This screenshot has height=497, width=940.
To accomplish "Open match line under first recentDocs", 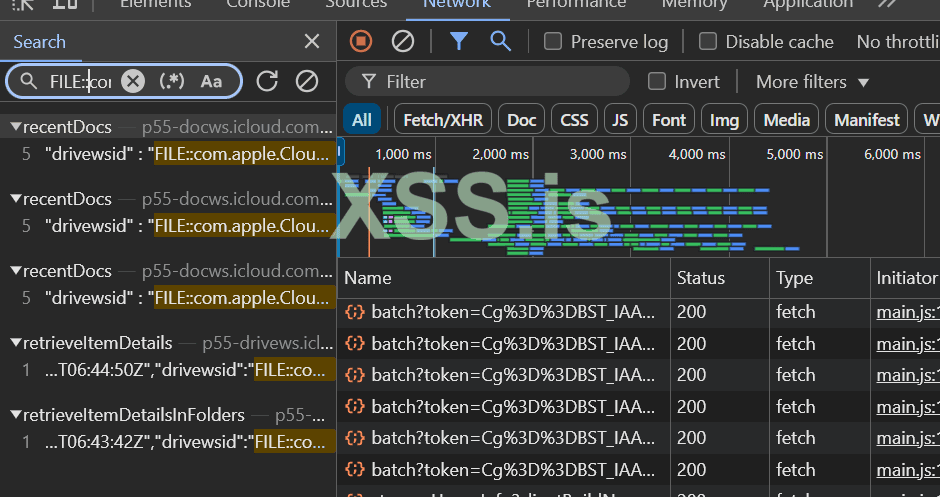I will (x=168, y=154).
